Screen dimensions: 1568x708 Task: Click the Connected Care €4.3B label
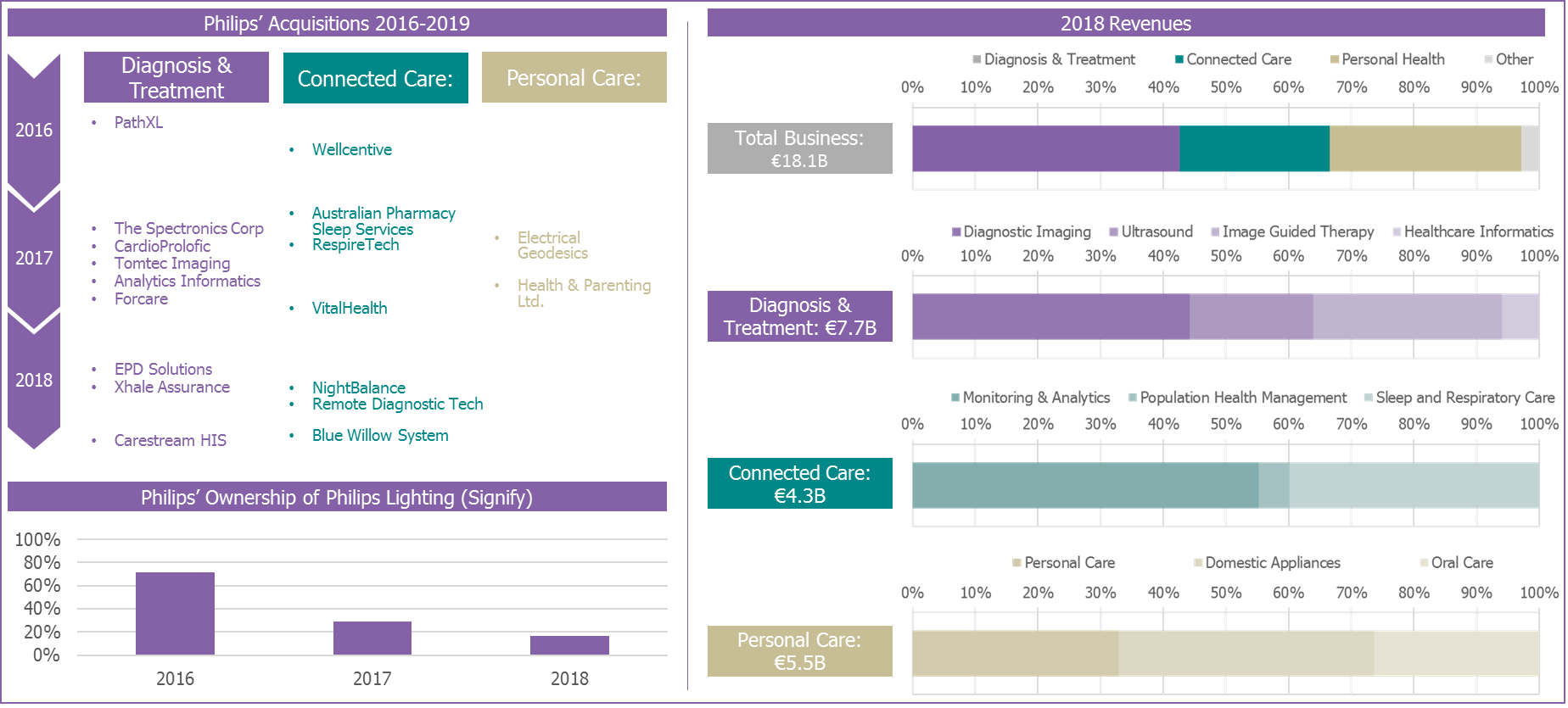point(800,483)
